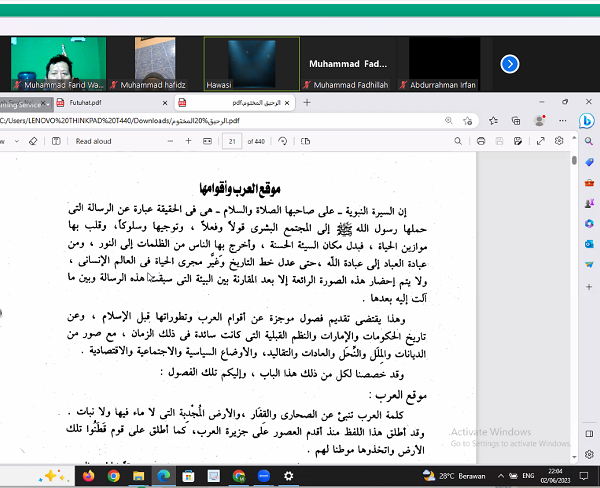Print the PDF document
600x488 pixels.
pos(481,141)
